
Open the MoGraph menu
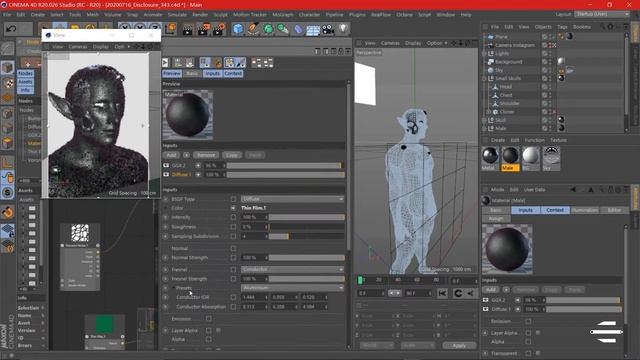(283, 15)
